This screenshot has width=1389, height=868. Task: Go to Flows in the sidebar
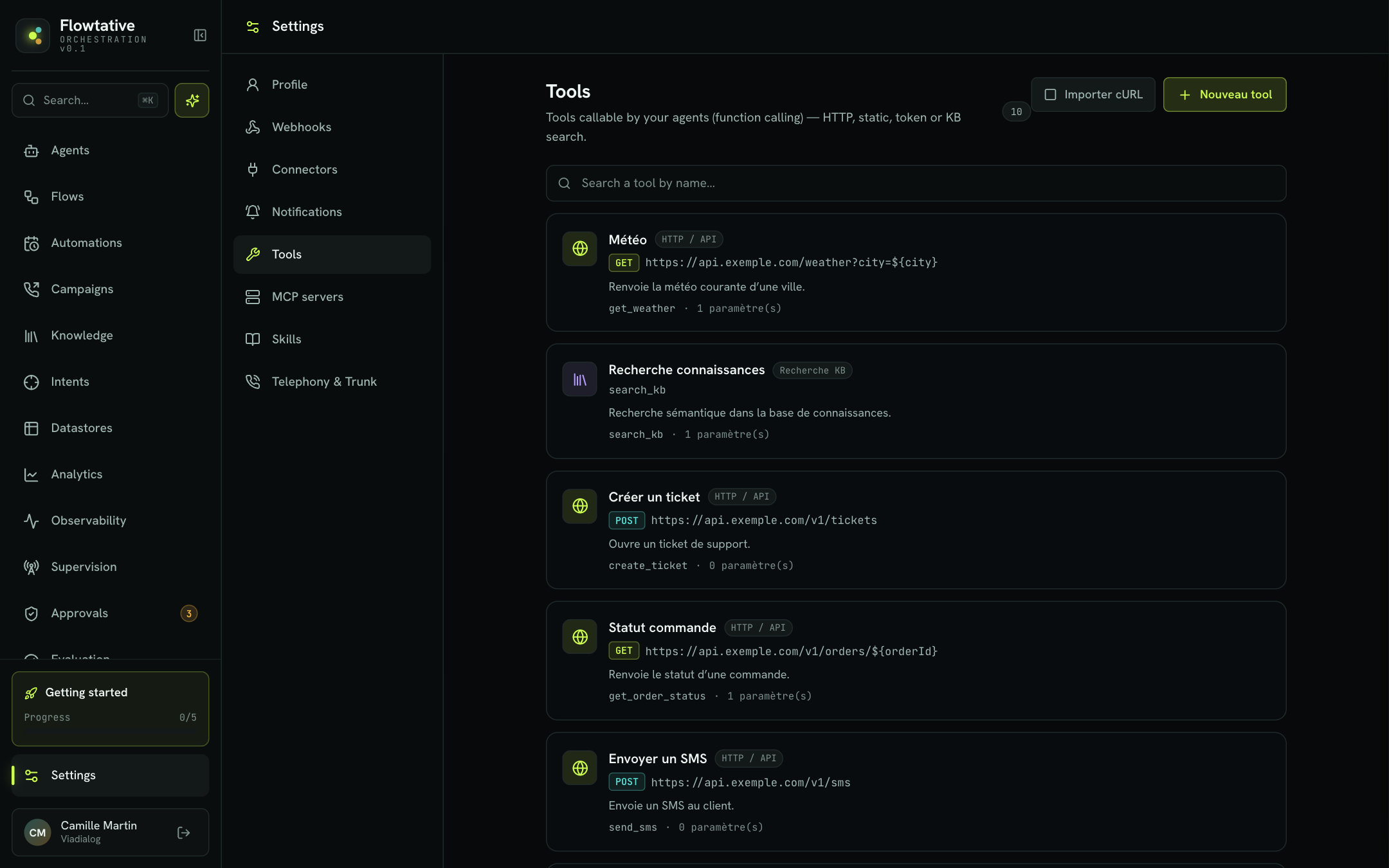(x=110, y=197)
